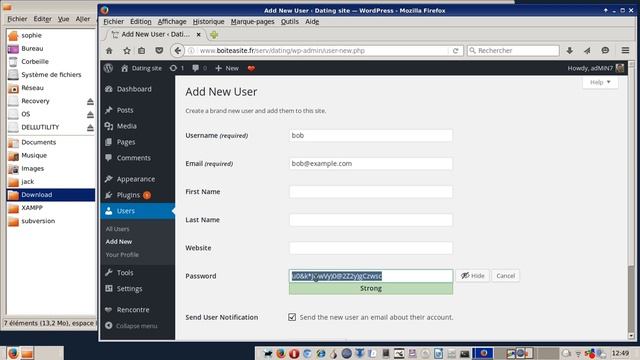This screenshot has width=640, height=360.
Task: Open Firefox Outils menu
Action: 289,22
